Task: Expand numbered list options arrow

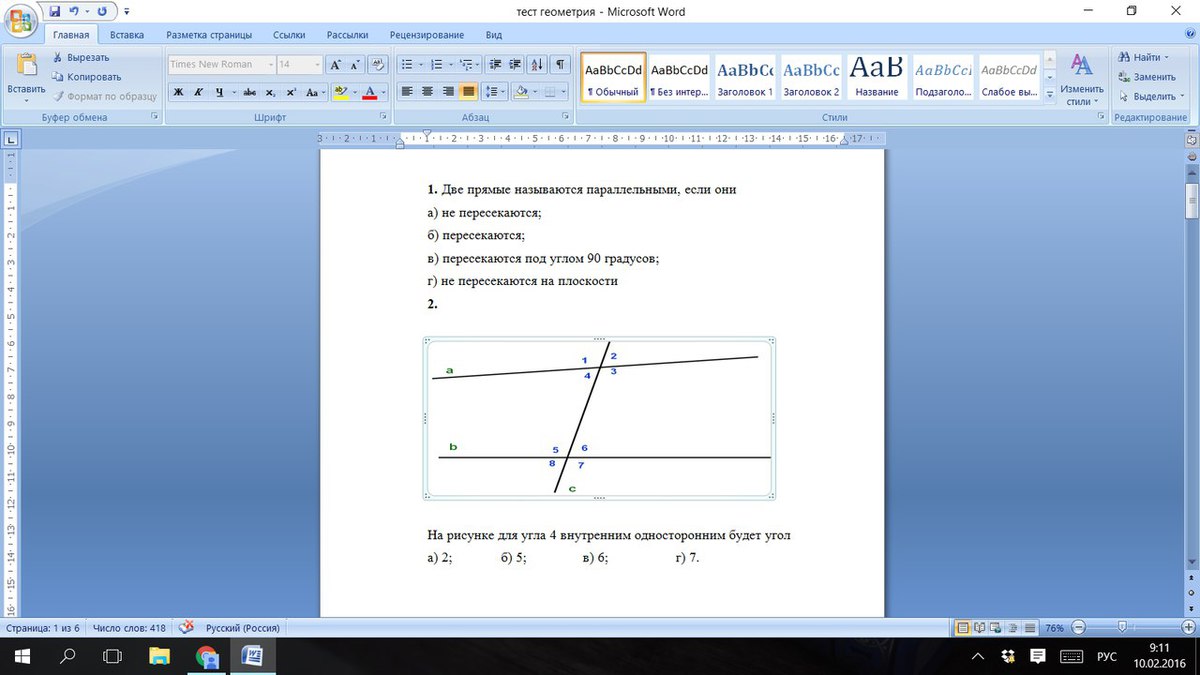Action: tap(450, 64)
